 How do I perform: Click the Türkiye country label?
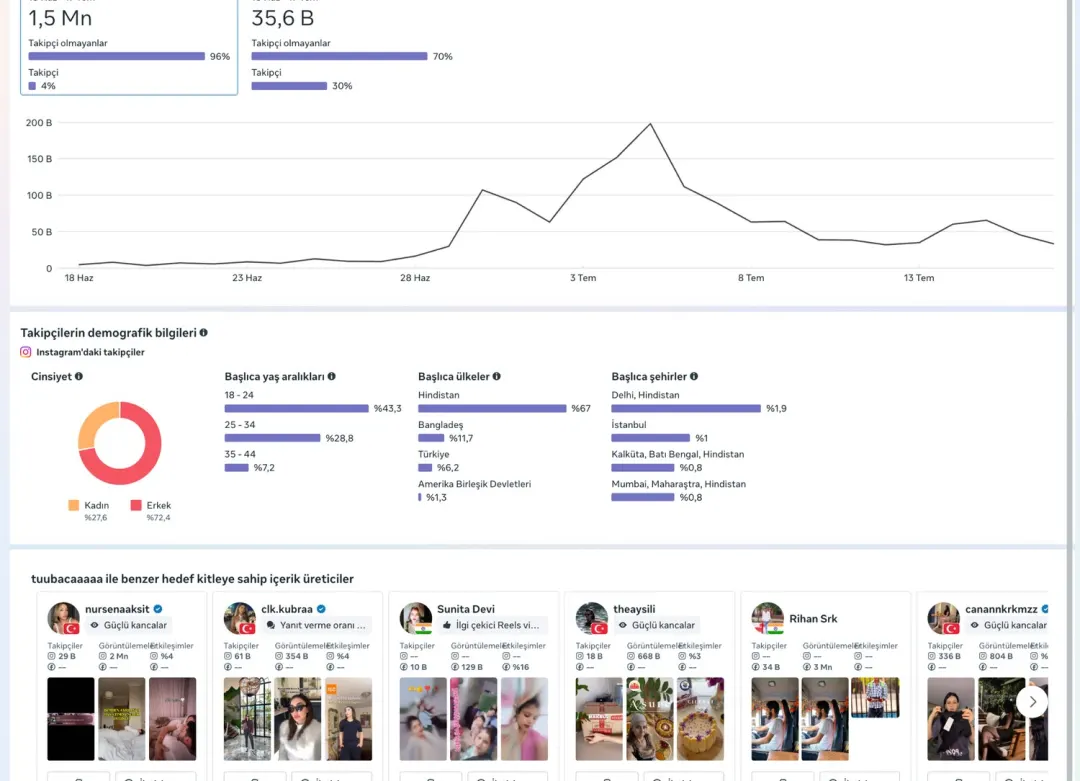(434, 454)
